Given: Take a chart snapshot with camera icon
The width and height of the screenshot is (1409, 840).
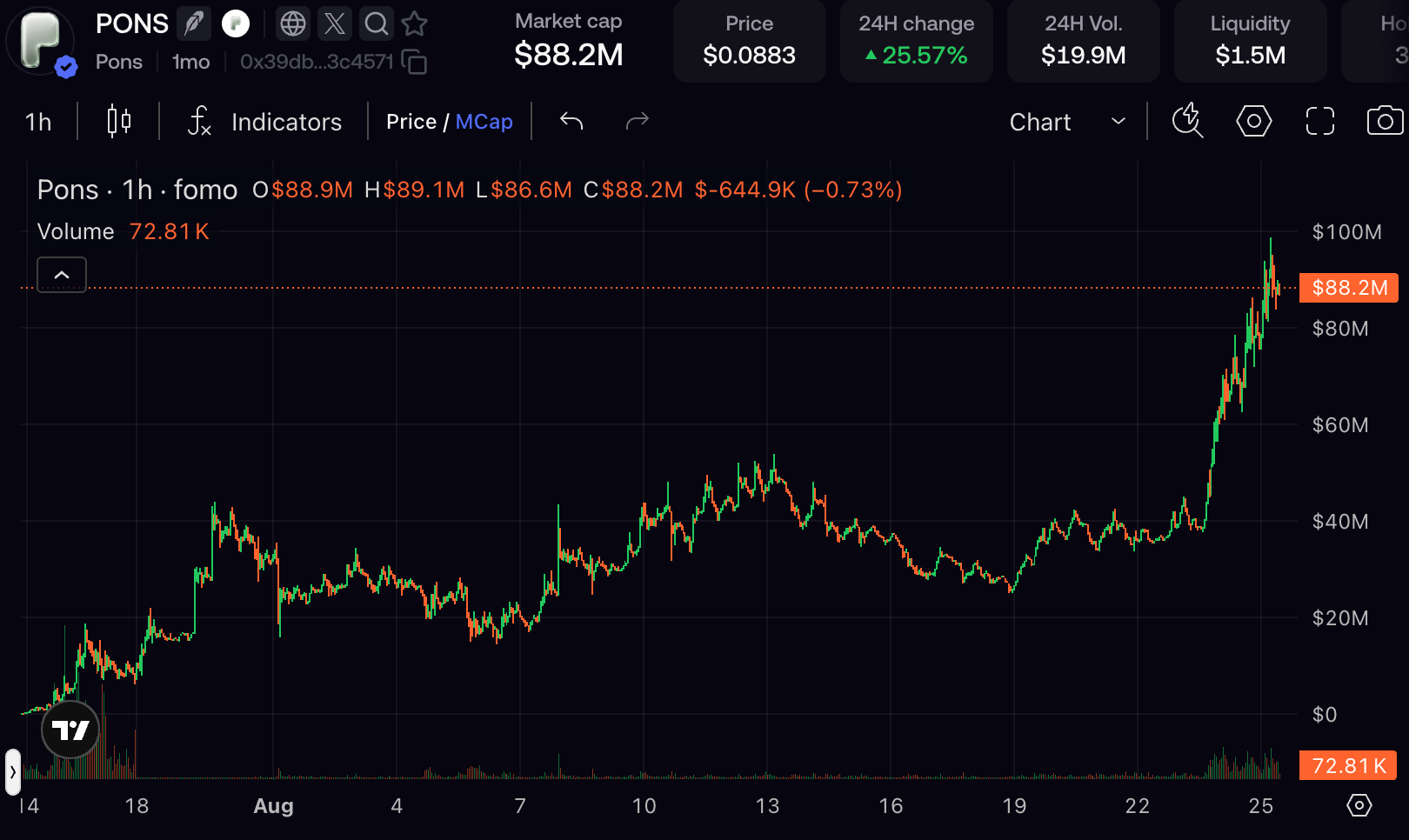Looking at the screenshot, I should click(x=1385, y=121).
